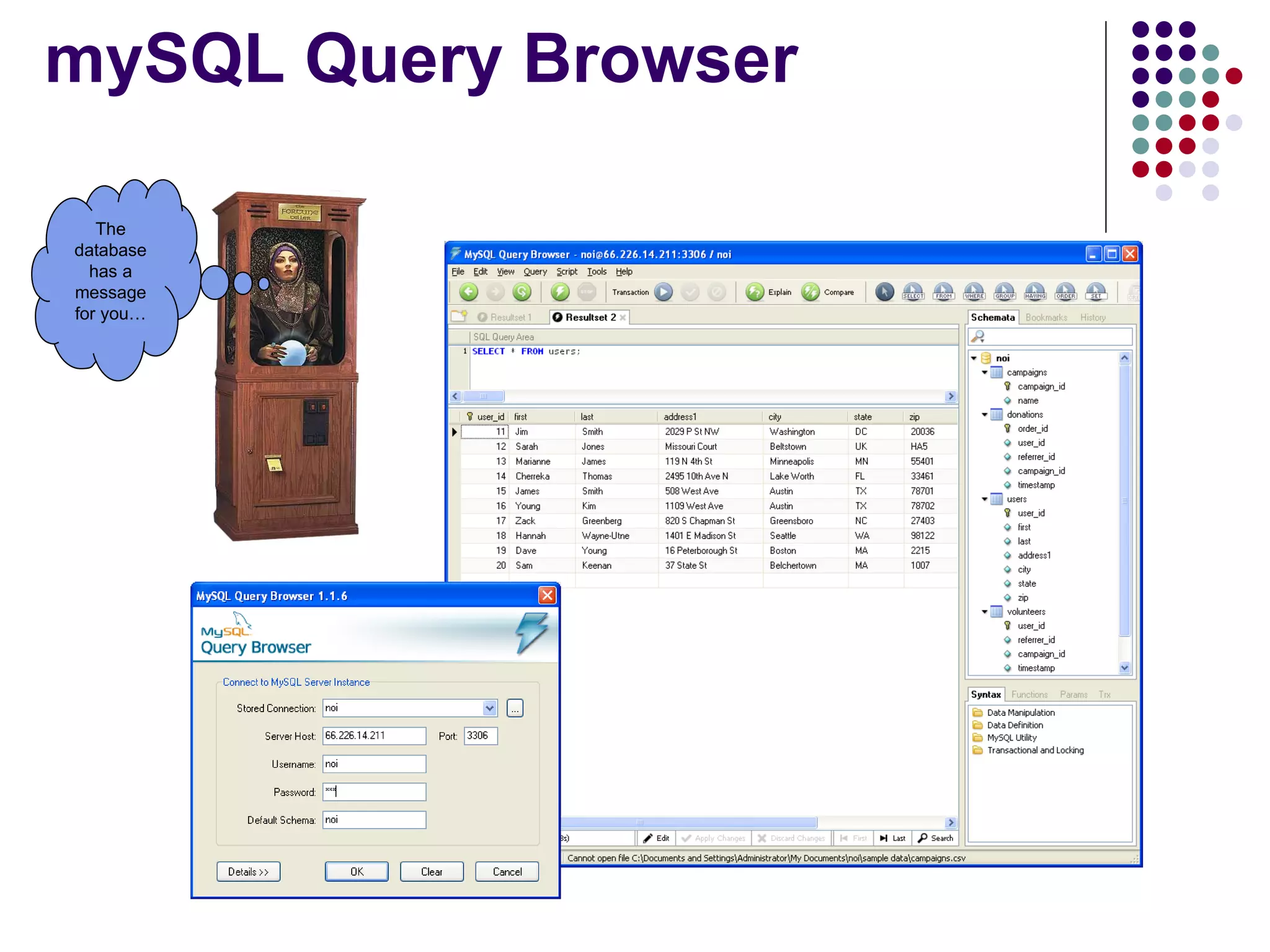Viewport: 1270px width, 952px height.
Task: Switch to the Bookmarks tab
Action: pyautogui.click(x=1046, y=317)
